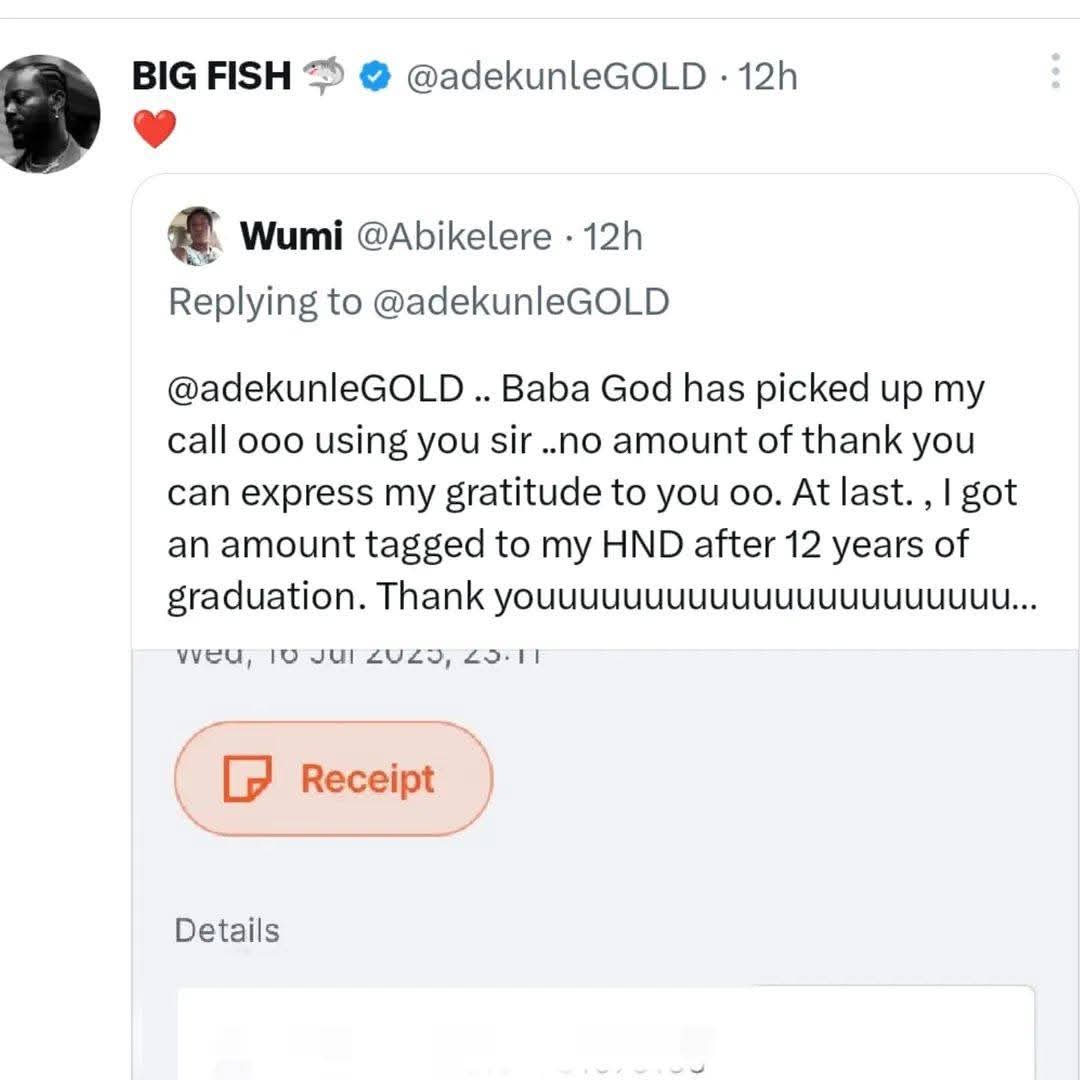Viewport: 1080px width, 1080px height.
Task: Open the white details card at the bottom
Action: 606,1035
